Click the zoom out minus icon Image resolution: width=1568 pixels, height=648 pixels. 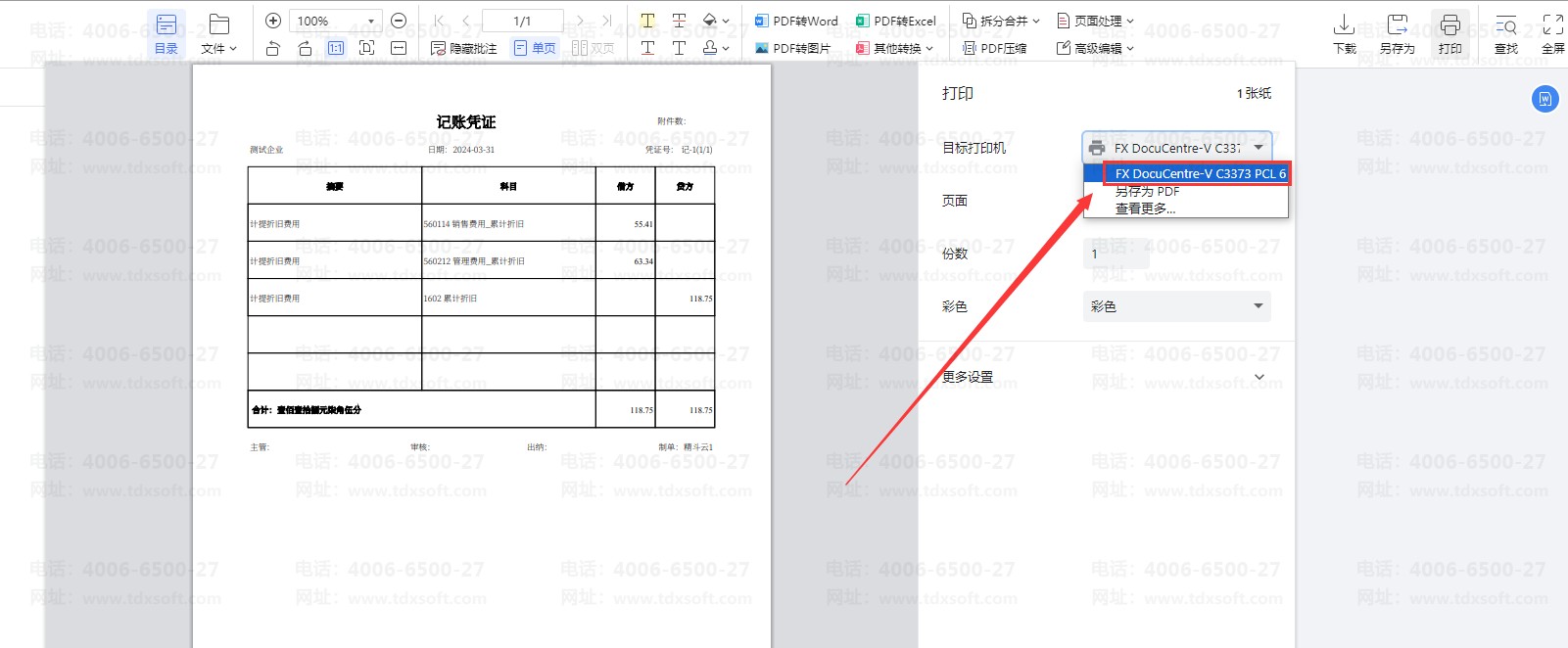pos(399,21)
